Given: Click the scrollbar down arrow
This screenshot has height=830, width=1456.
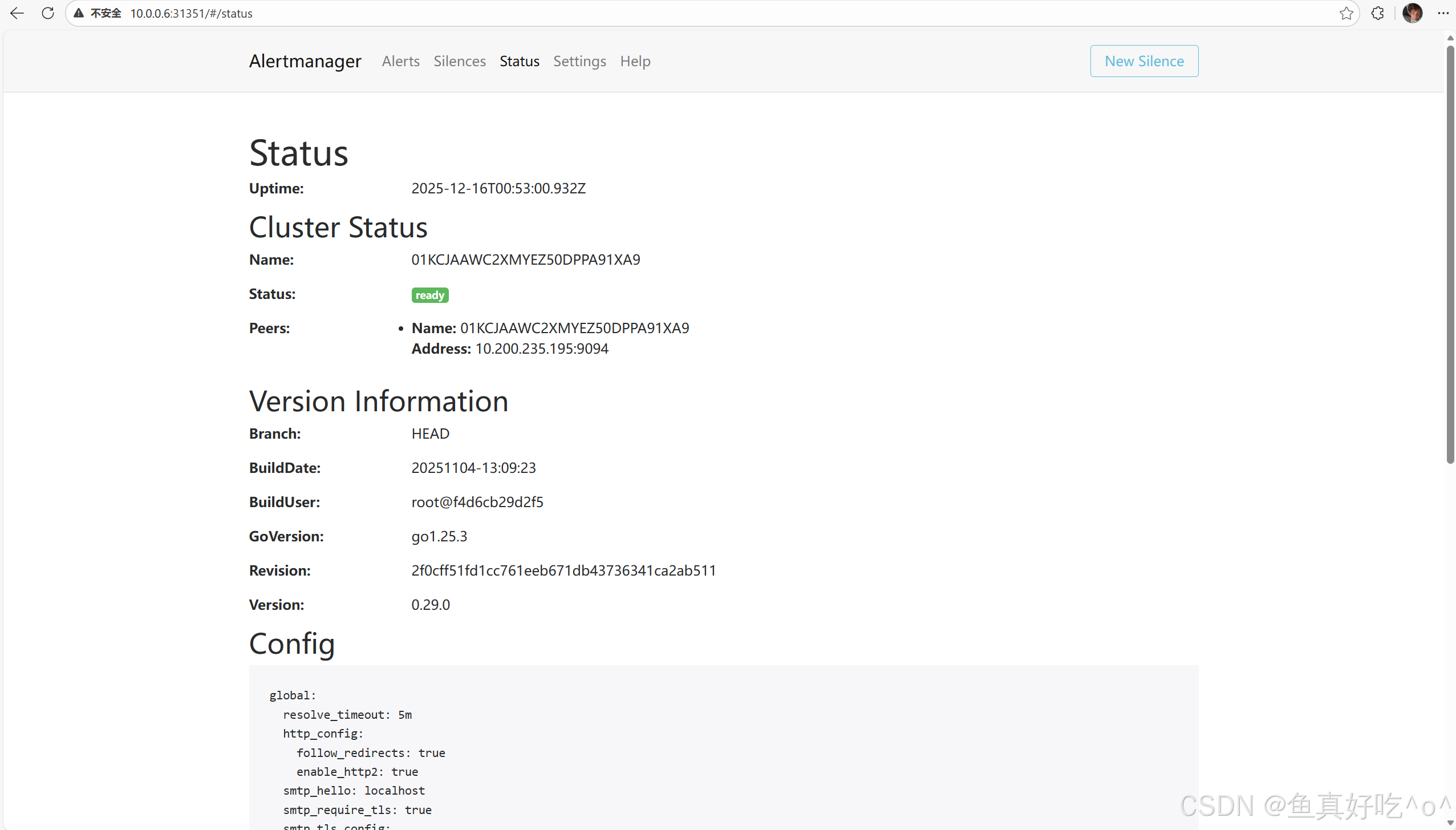Looking at the screenshot, I should click(x=1450, y=823).
